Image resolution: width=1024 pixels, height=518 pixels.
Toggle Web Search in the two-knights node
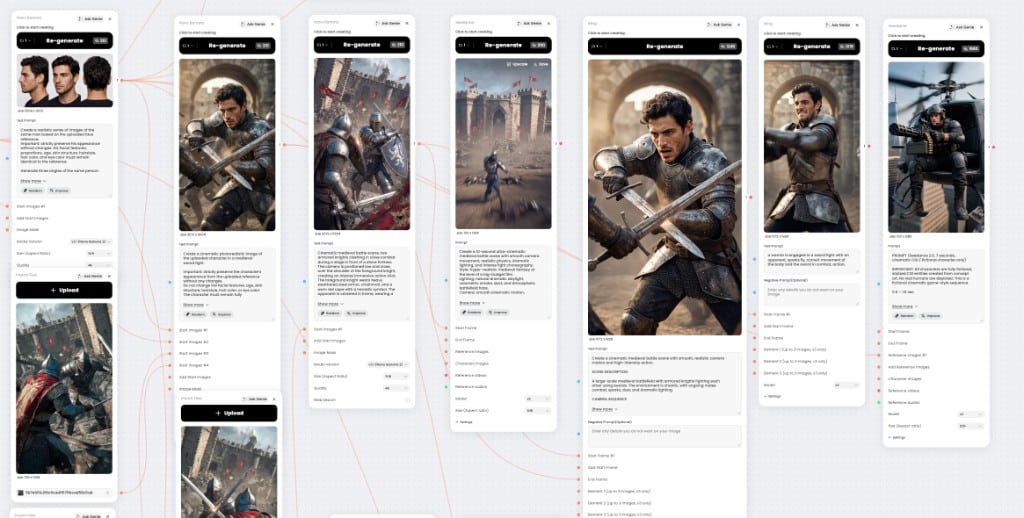pos(407,399)
